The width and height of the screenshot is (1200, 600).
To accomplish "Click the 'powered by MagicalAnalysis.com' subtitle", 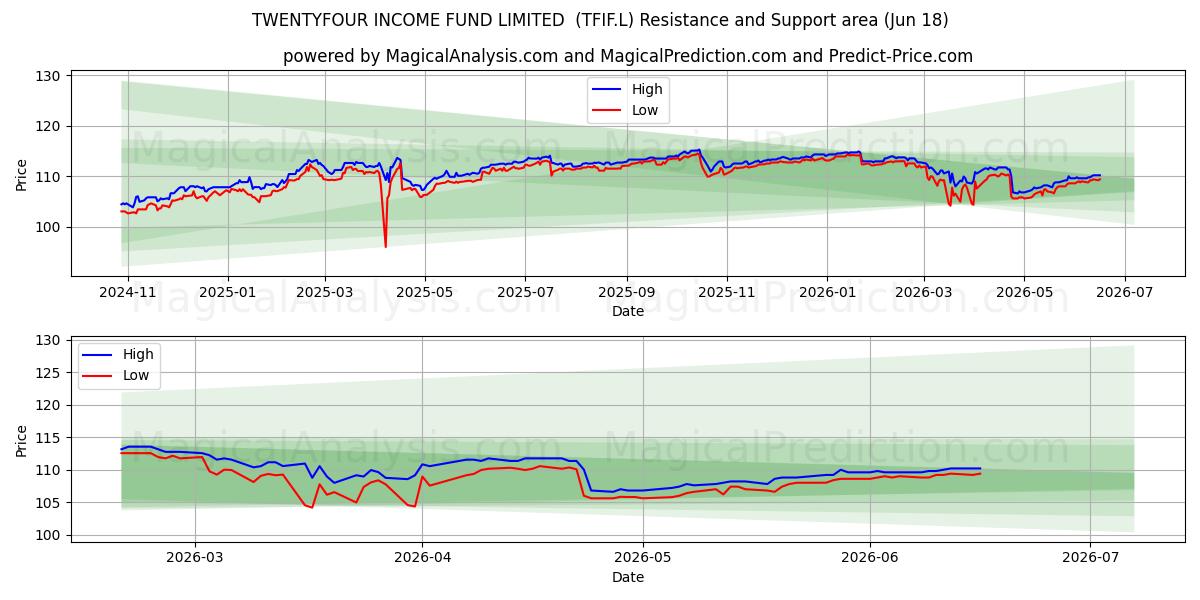I will 628,56.
